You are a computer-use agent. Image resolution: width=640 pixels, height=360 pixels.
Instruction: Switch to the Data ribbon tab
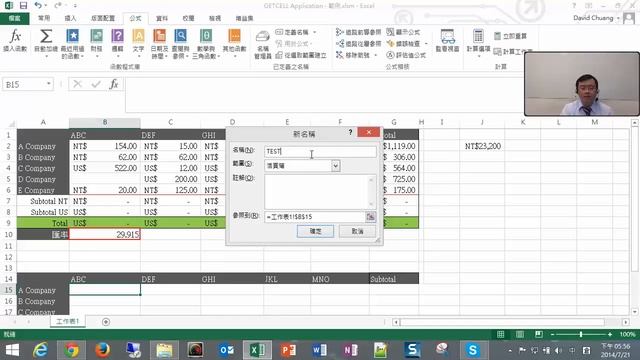tap(162, 18)
